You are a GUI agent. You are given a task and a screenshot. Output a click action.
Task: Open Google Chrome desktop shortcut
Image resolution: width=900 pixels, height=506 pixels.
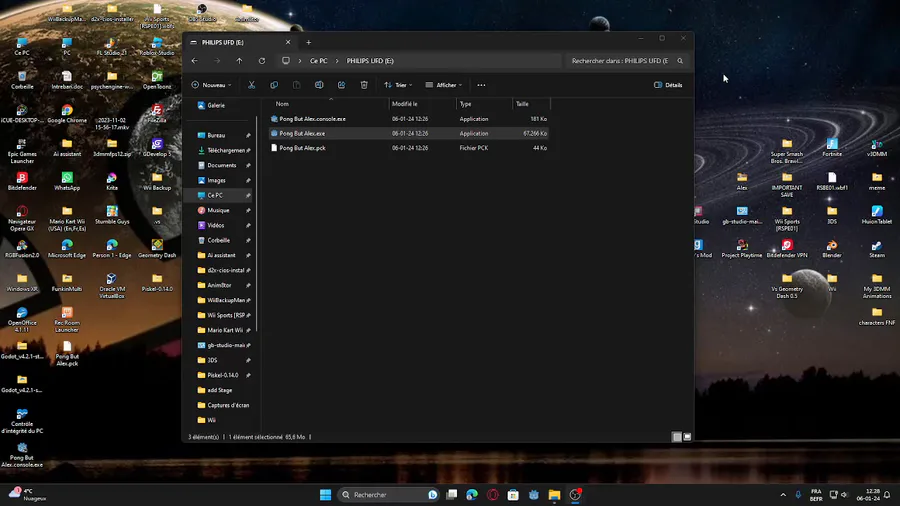67,114
